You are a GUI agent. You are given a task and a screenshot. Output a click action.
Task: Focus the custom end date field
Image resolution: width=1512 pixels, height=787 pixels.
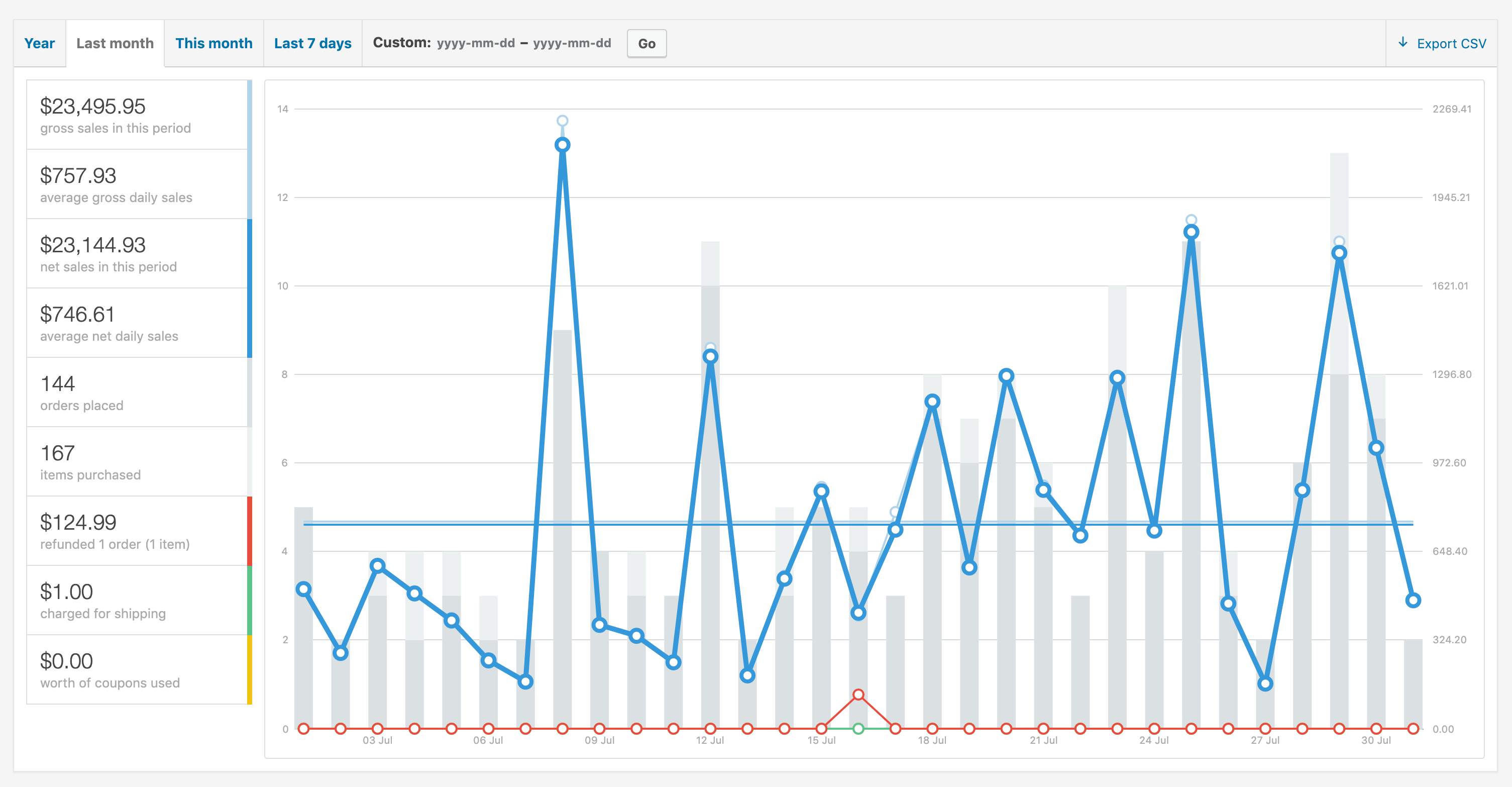coord(572,43)
